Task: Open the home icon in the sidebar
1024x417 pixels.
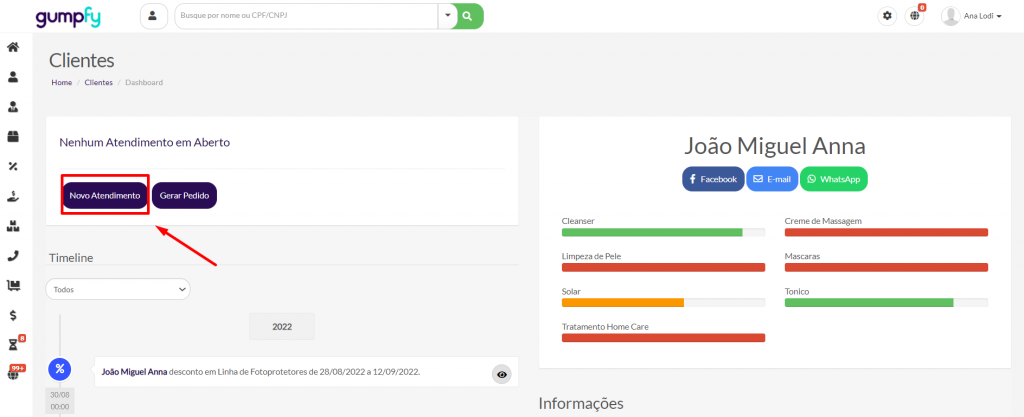Action: [13, 47]
